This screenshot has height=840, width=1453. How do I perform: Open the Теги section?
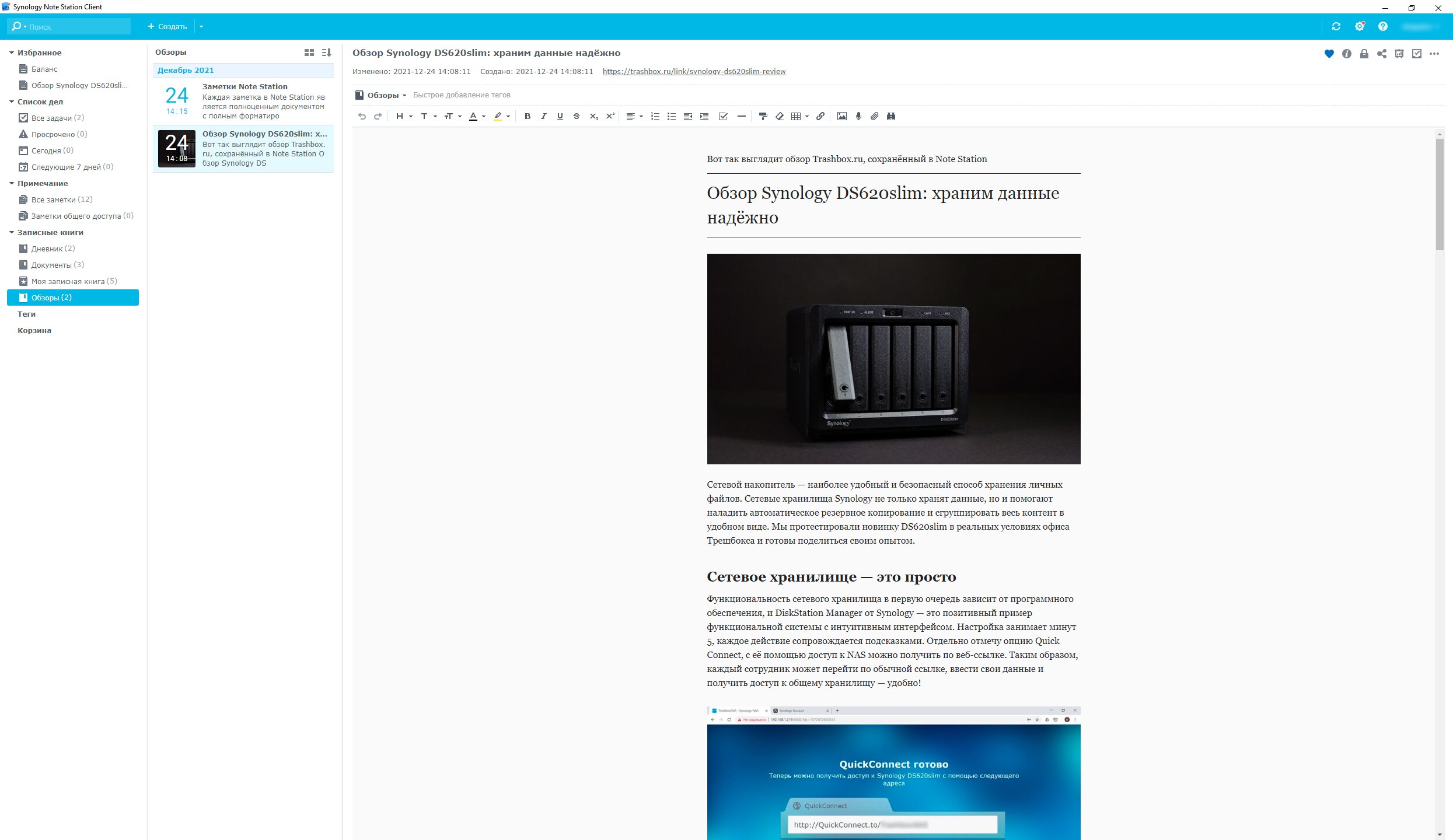[x=26, y=314]
